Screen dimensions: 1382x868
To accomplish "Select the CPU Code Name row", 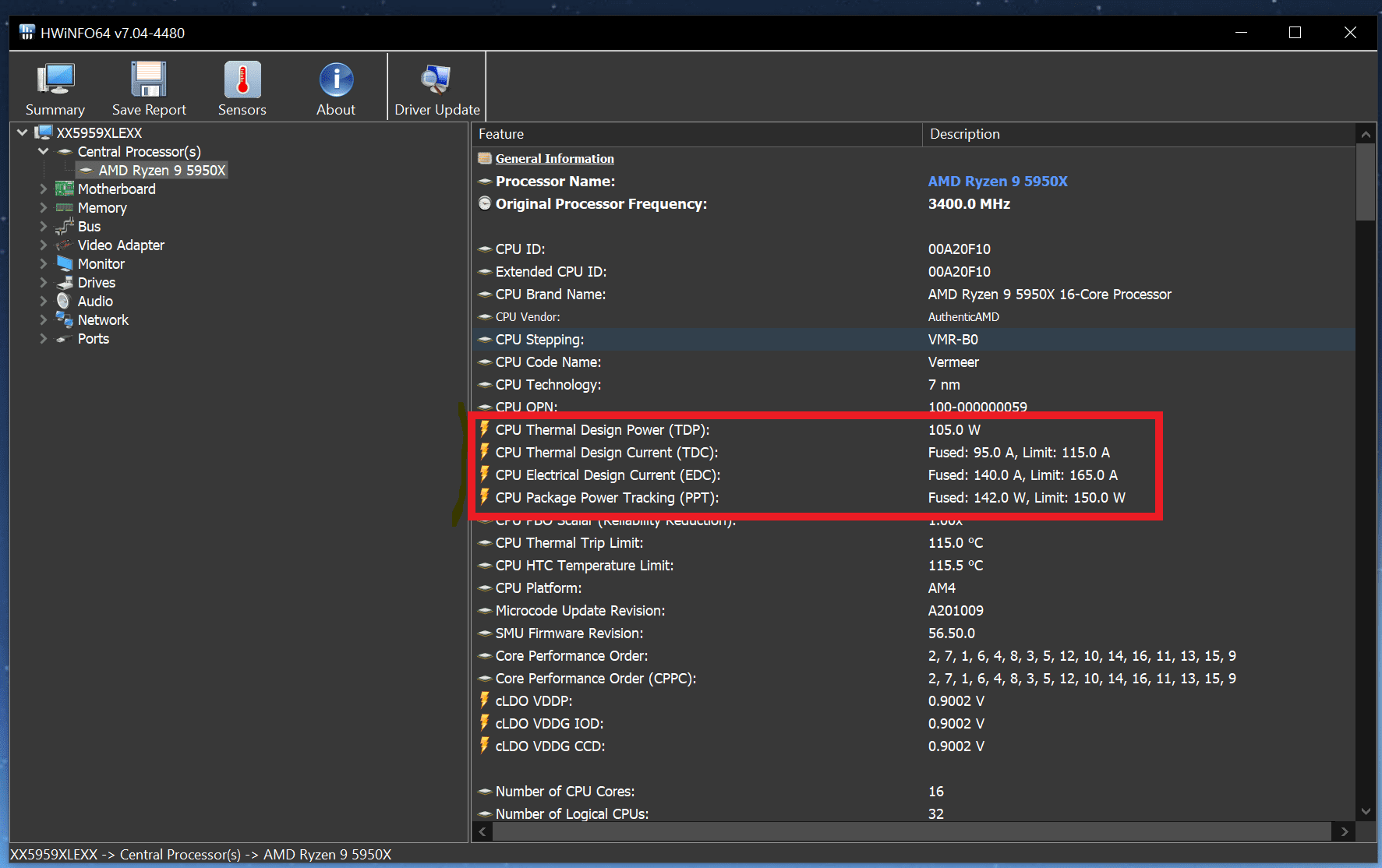I will pos(914,362).
